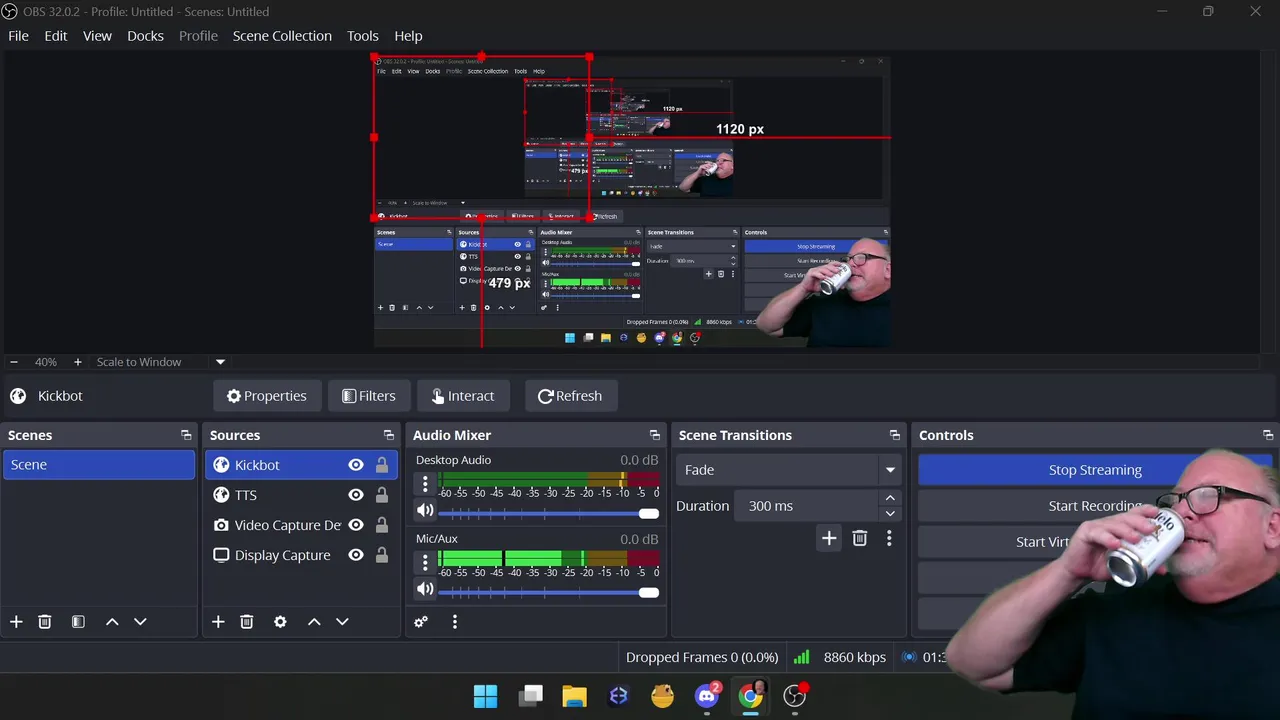Remove scene transition with trash icon

click(x=859, y=538)
